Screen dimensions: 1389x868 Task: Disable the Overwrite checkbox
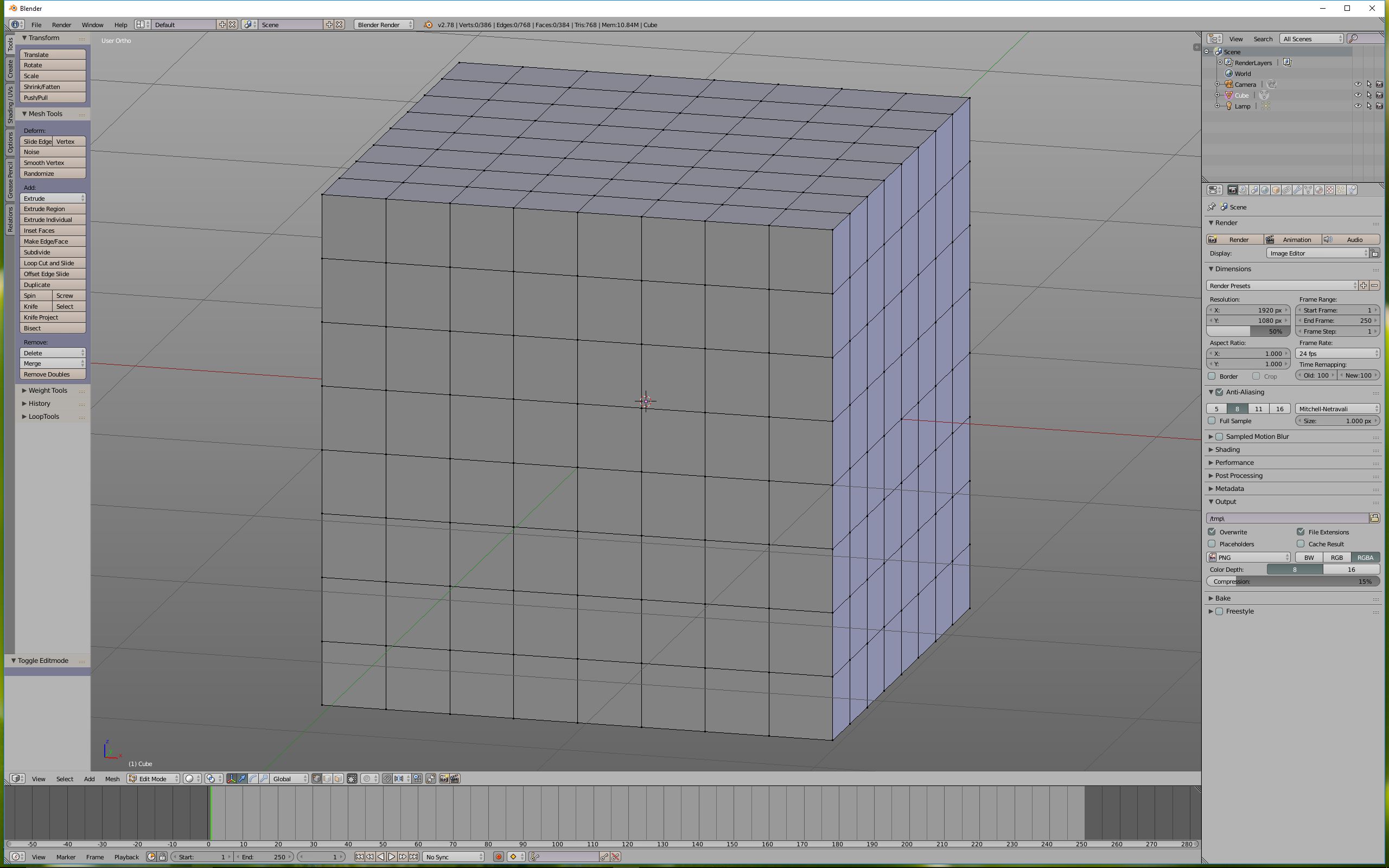click(1212, 532)
